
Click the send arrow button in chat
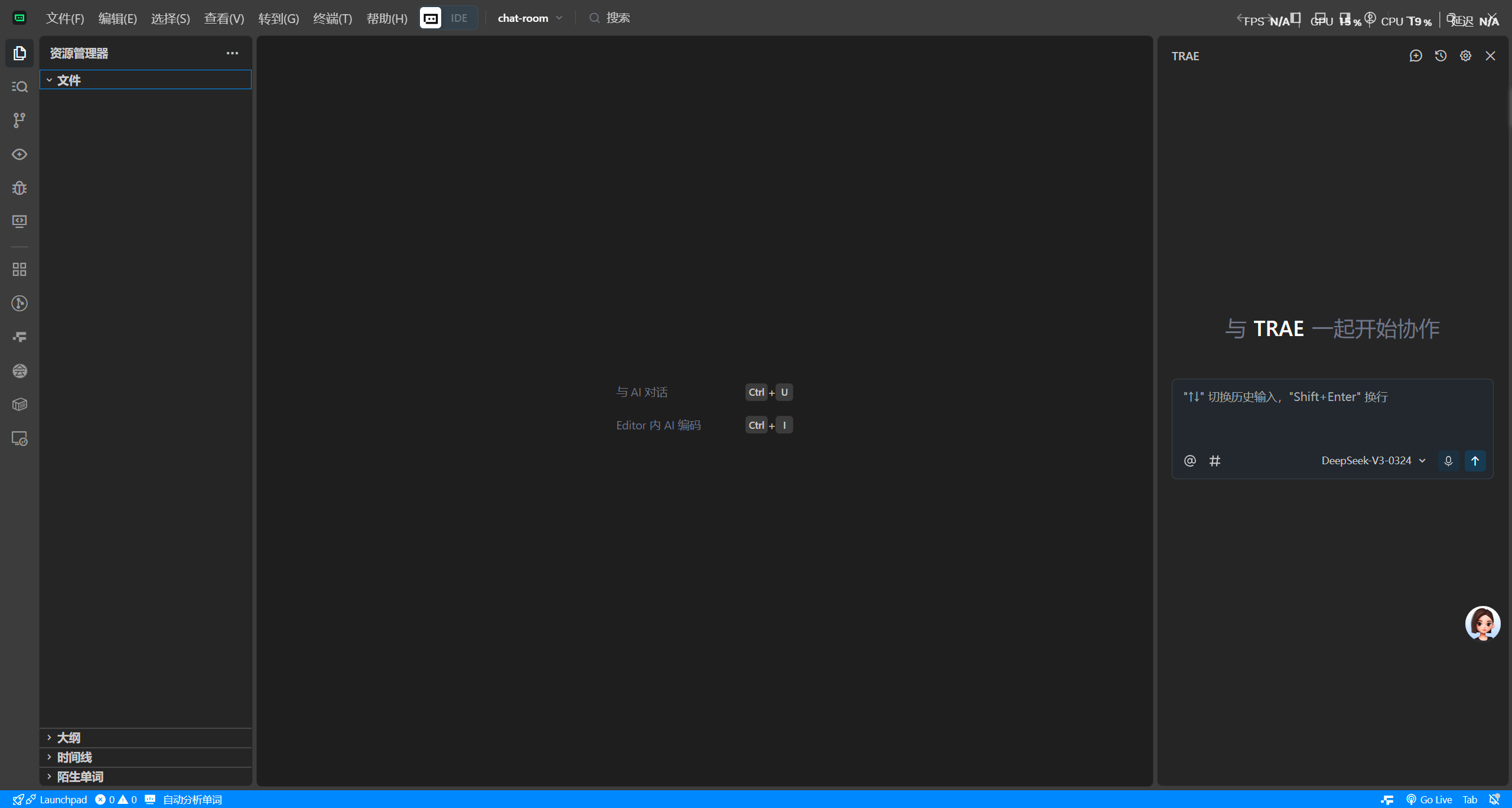tap(1475, 461)
